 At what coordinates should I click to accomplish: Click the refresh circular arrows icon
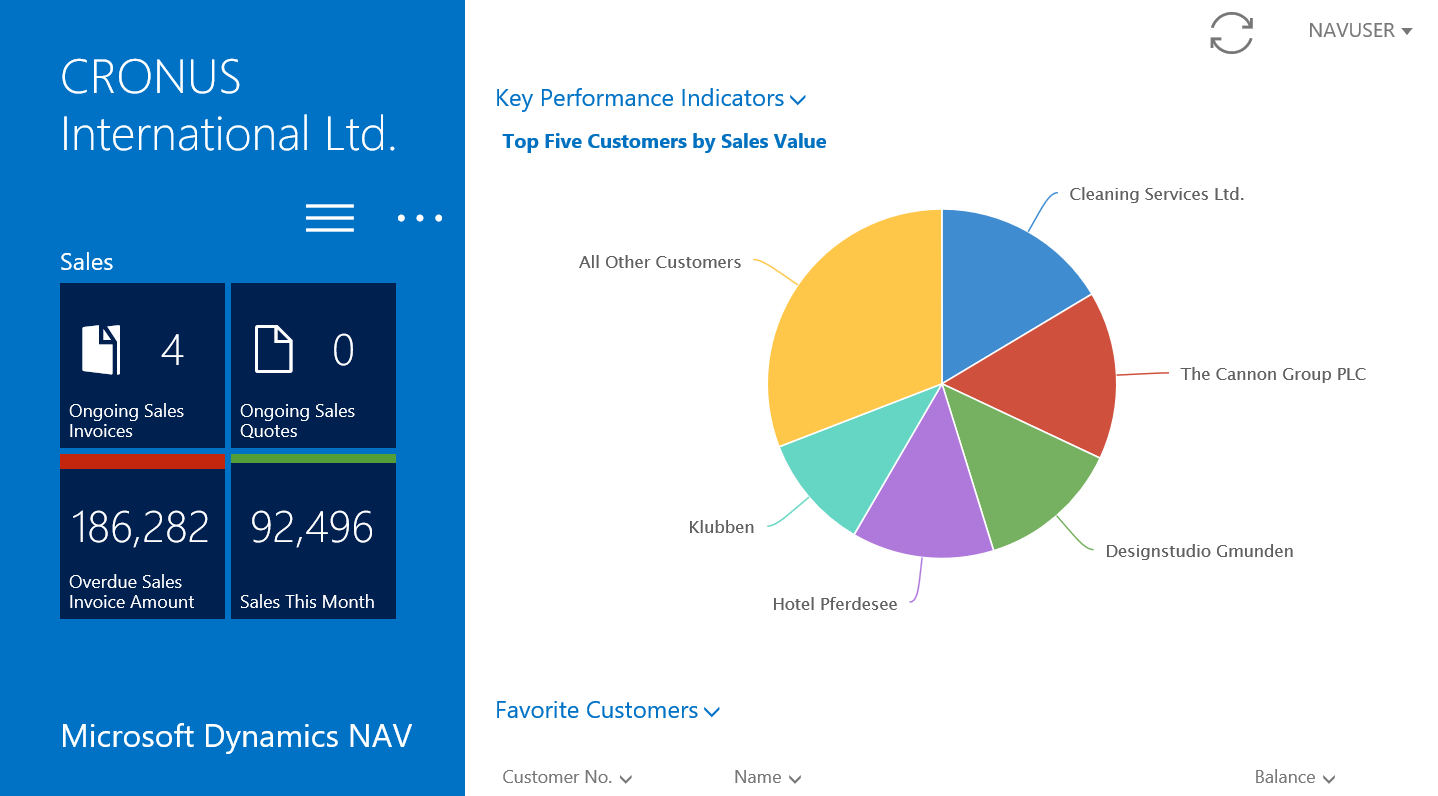pos(1231,32)
